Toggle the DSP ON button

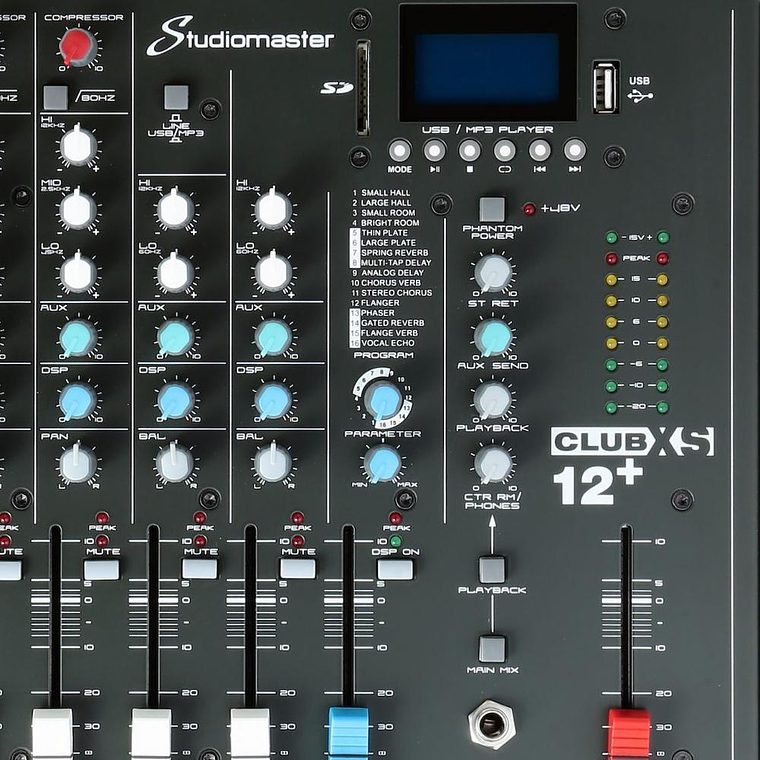(x=396, y=570)
